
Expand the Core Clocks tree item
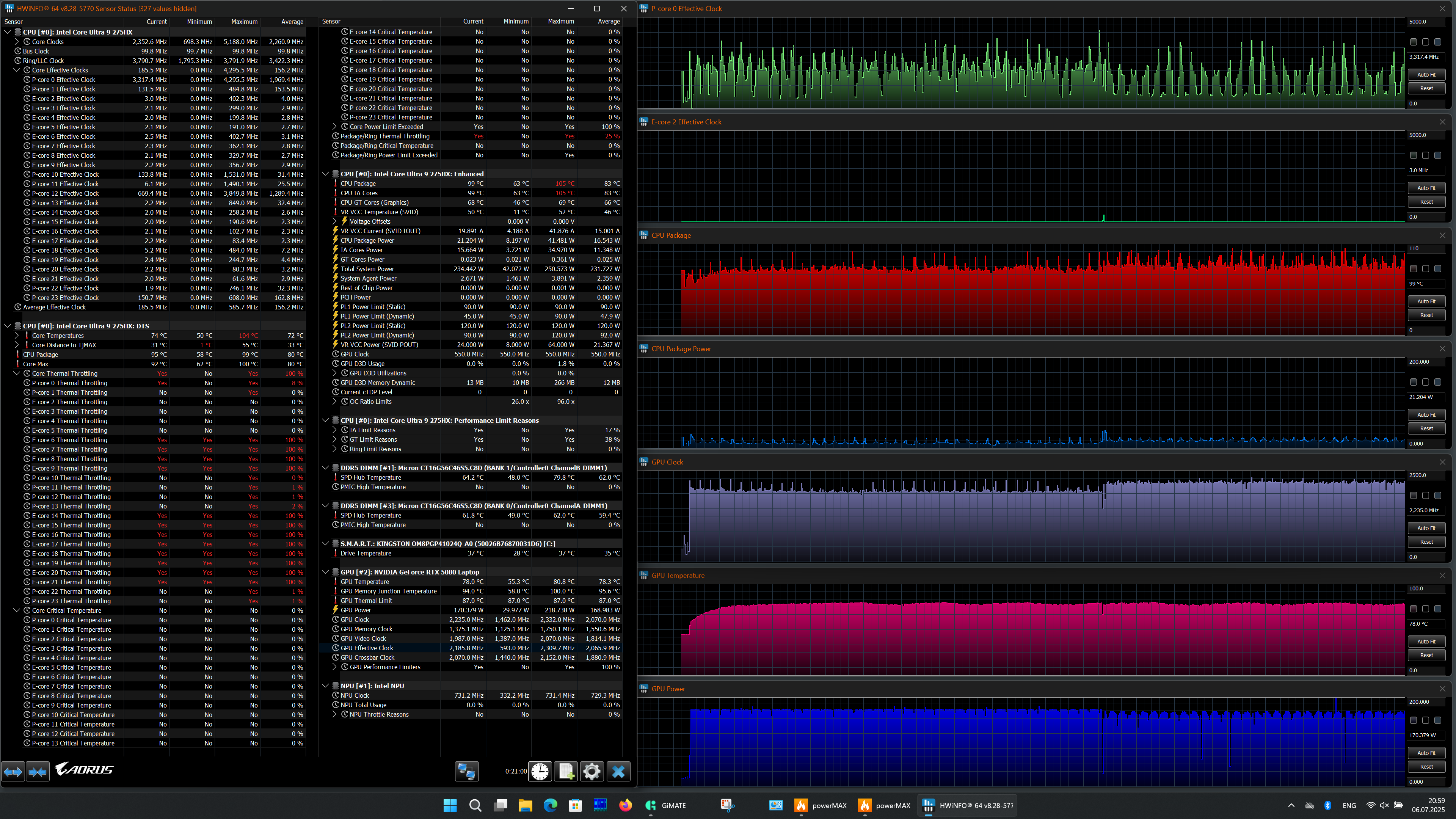click(16, 42)
